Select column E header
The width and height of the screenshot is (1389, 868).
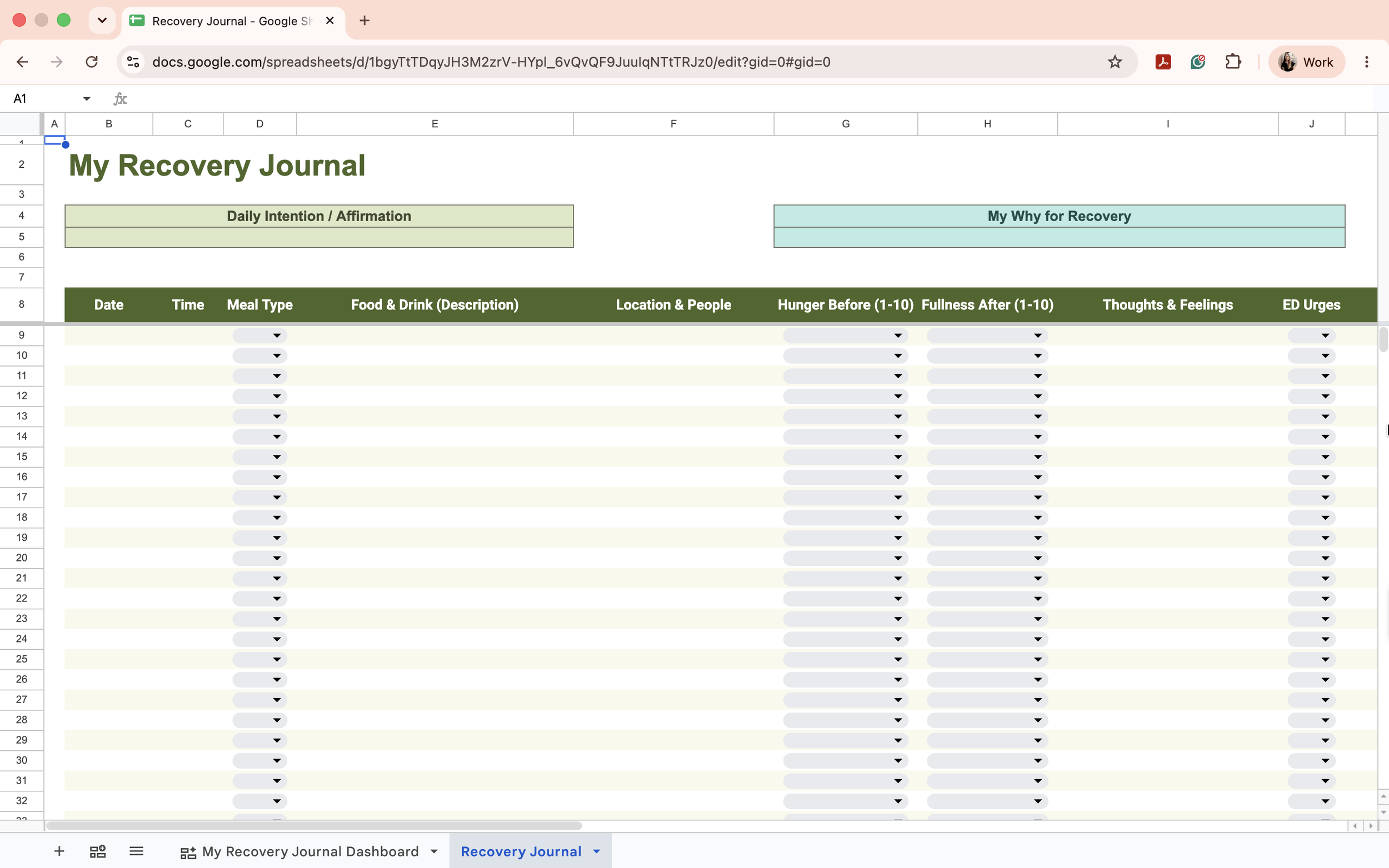coord(434,124)
